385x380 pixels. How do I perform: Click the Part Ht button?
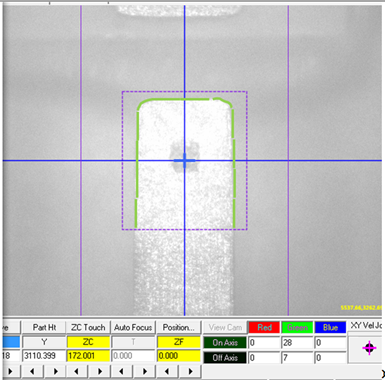click(44, 327)
